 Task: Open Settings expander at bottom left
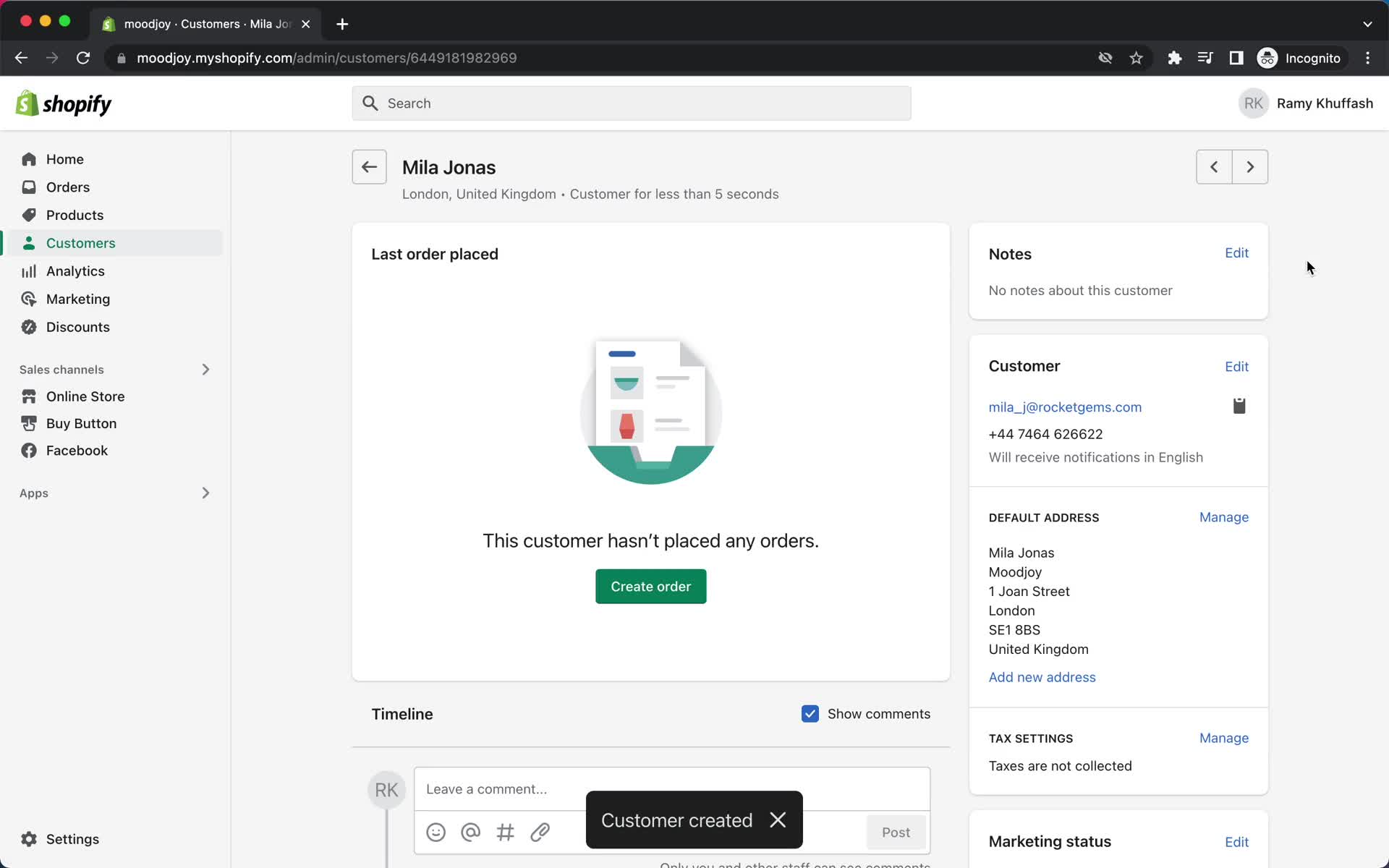pos(72,838)
